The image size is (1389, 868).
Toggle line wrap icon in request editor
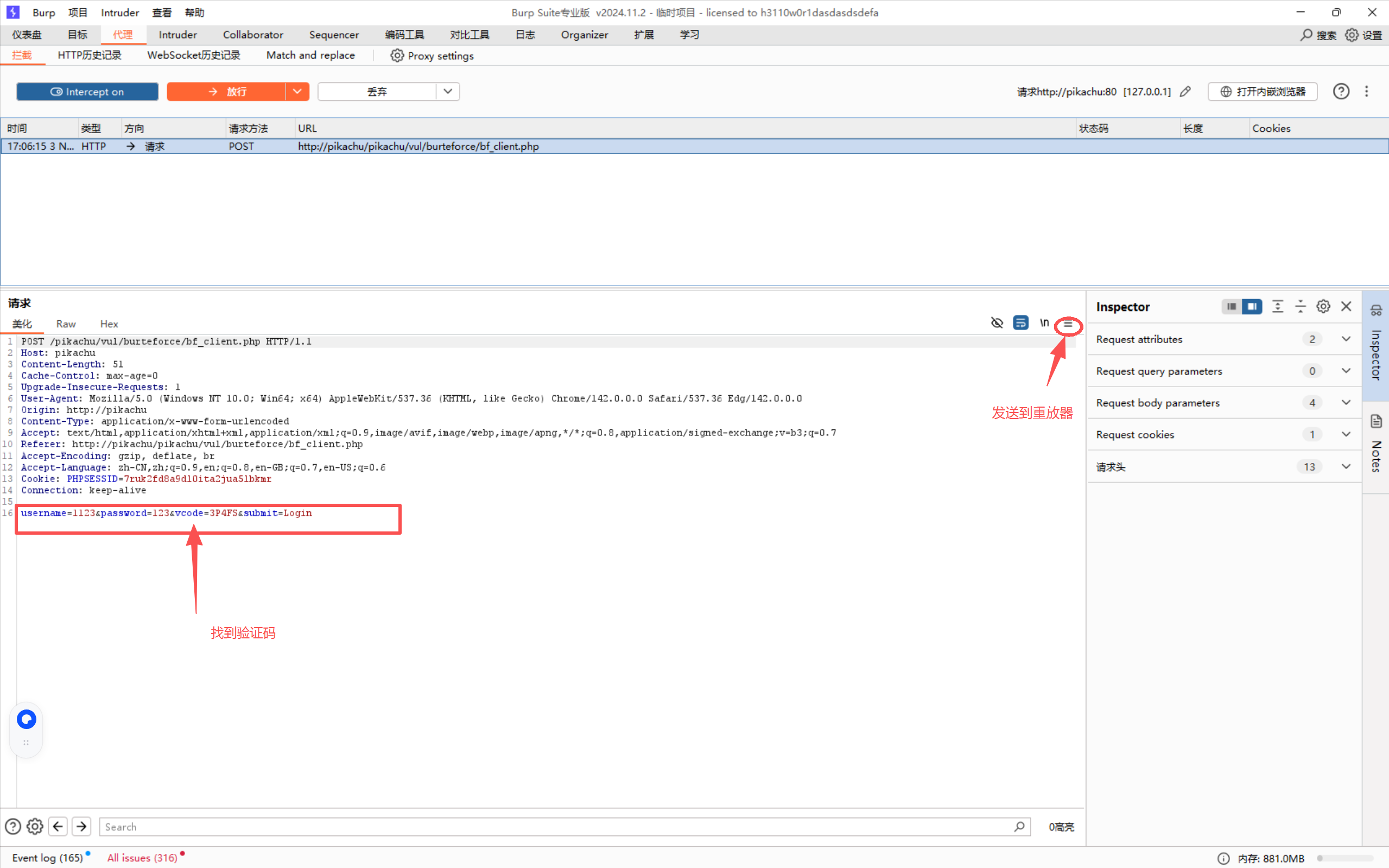[x=1020, y=322]
